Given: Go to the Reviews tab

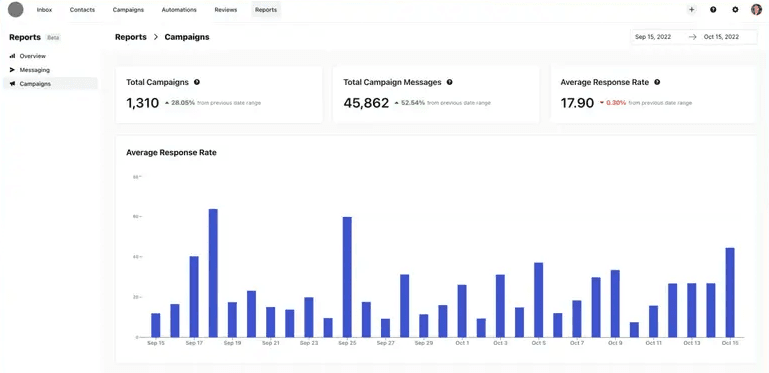Looking at the screenshot, I should tap(226, 10).
